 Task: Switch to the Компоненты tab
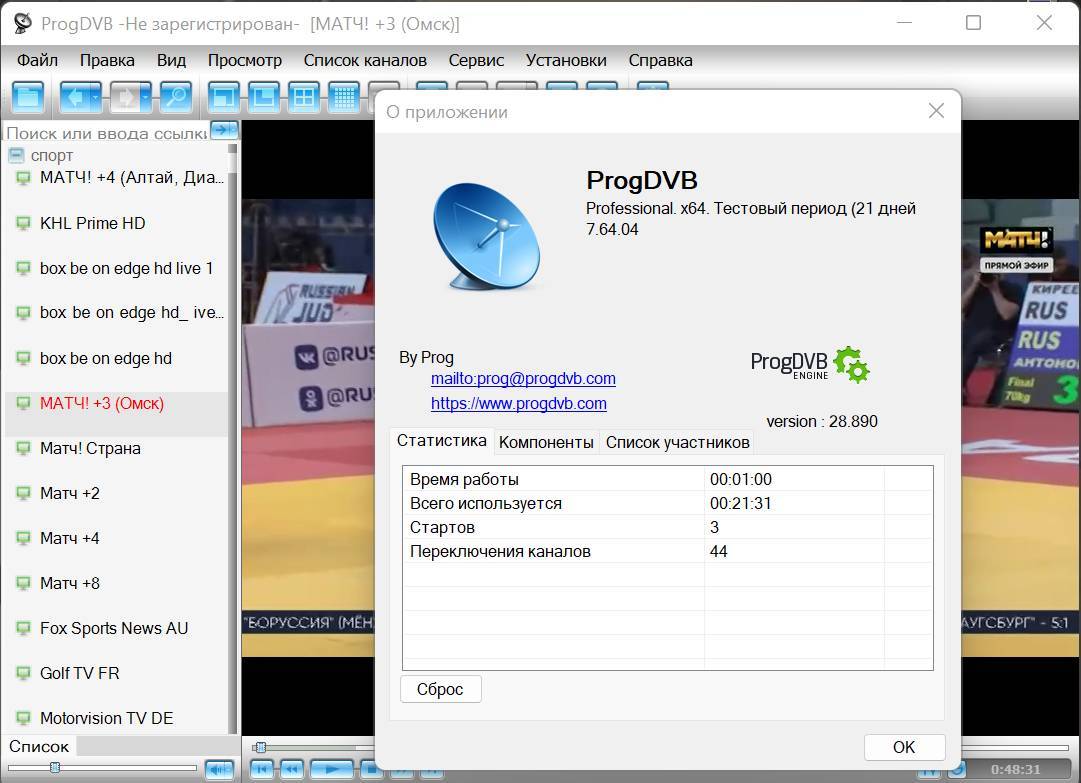(x=546, y=443)
